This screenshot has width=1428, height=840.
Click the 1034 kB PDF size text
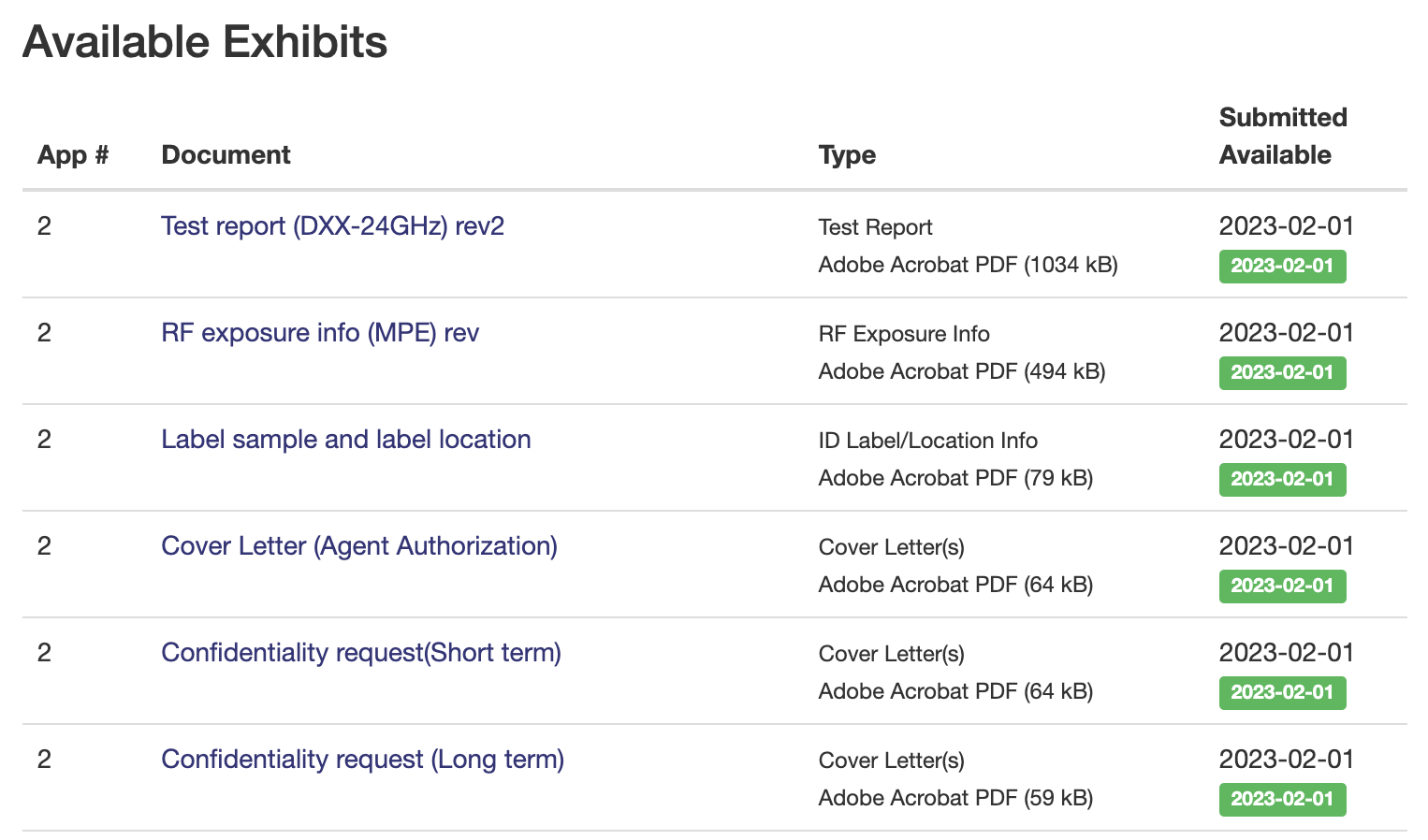[968, 265]
